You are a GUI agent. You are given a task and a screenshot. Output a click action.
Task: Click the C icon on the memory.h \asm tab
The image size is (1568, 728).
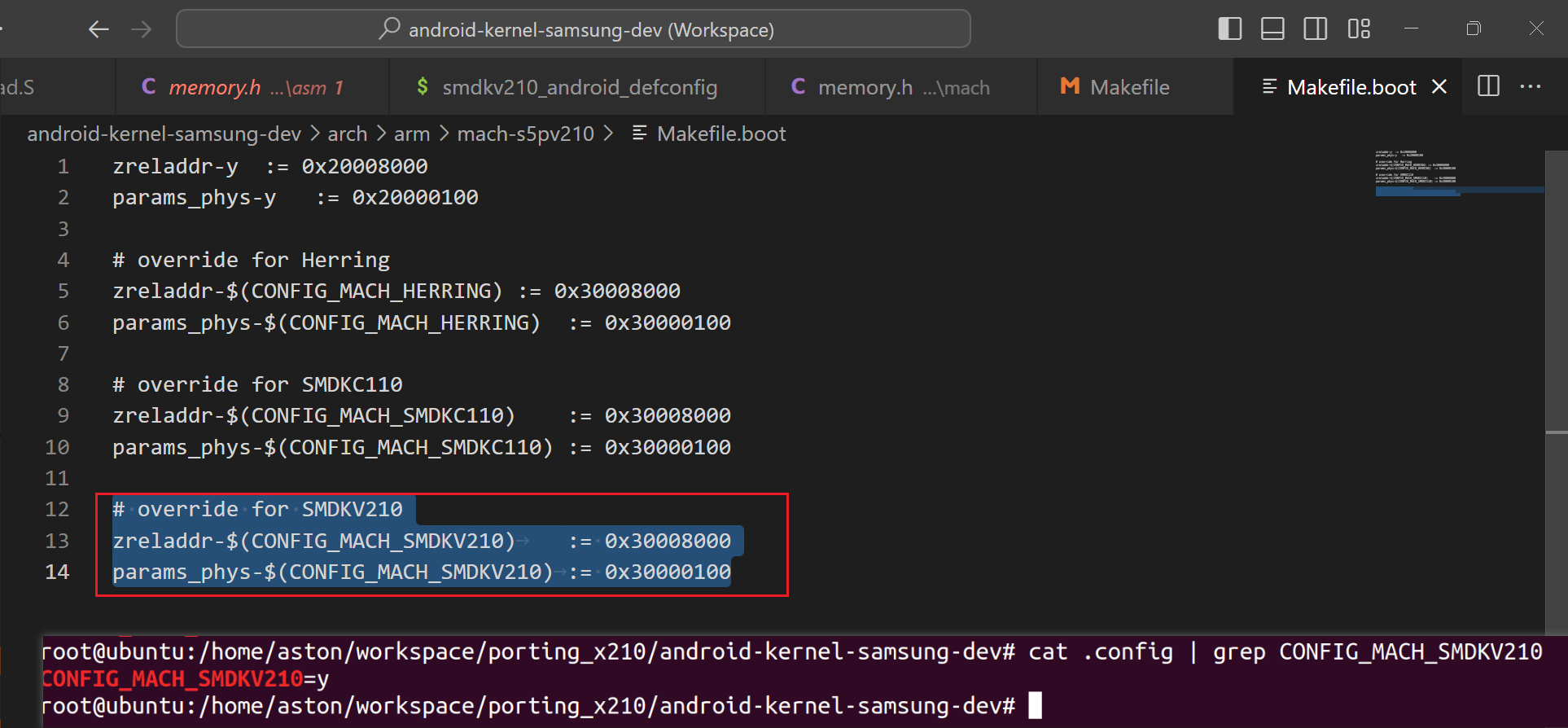point(148,86)
